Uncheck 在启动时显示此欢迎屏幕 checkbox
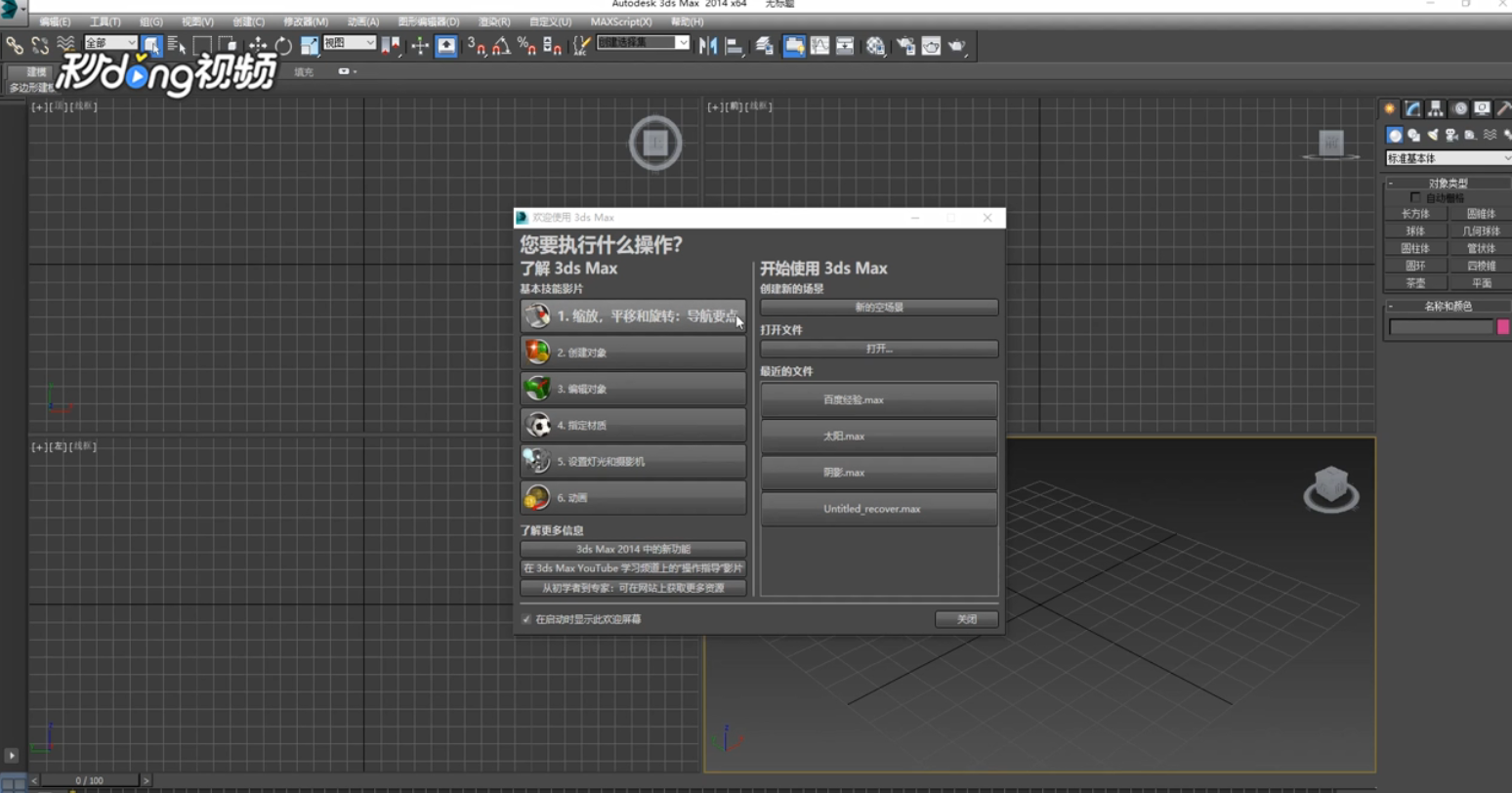The width and height of the screenshot is (1512, 793). pos(526,619)
